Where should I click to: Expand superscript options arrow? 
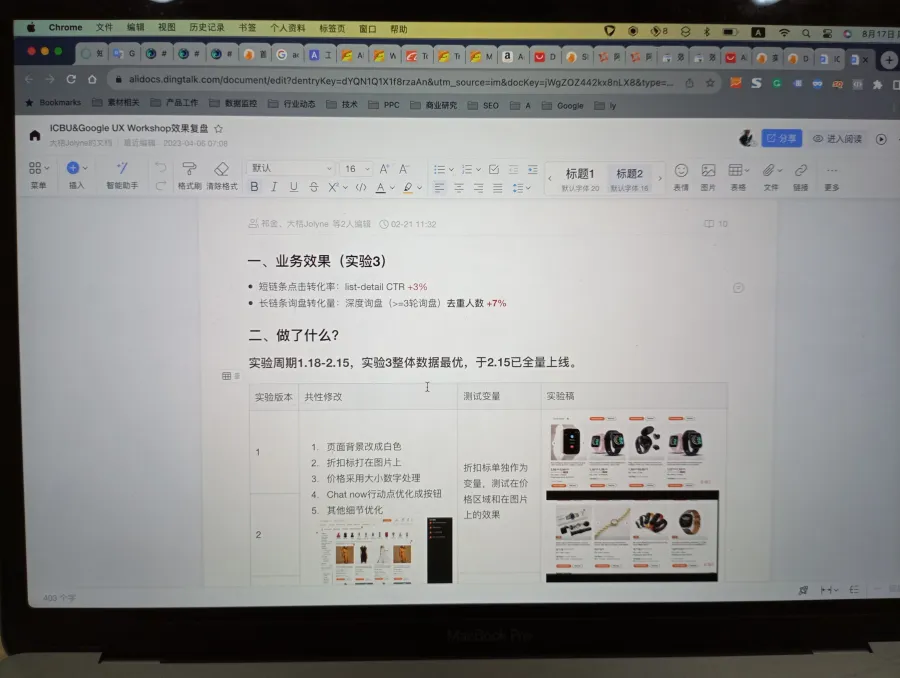click(x=345, y=187)
